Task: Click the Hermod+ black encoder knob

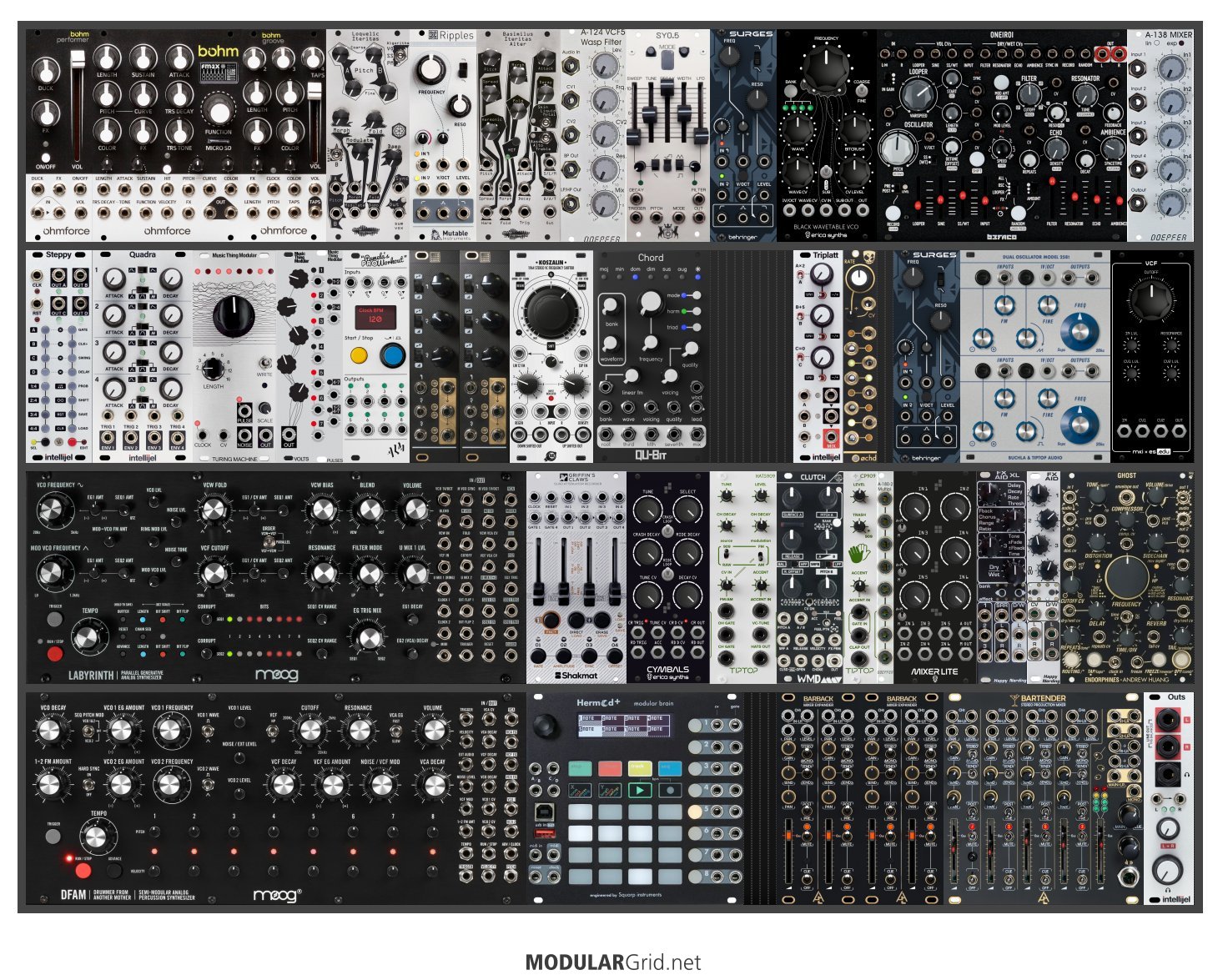Action: pyautogui.click(x=547, y=727)
